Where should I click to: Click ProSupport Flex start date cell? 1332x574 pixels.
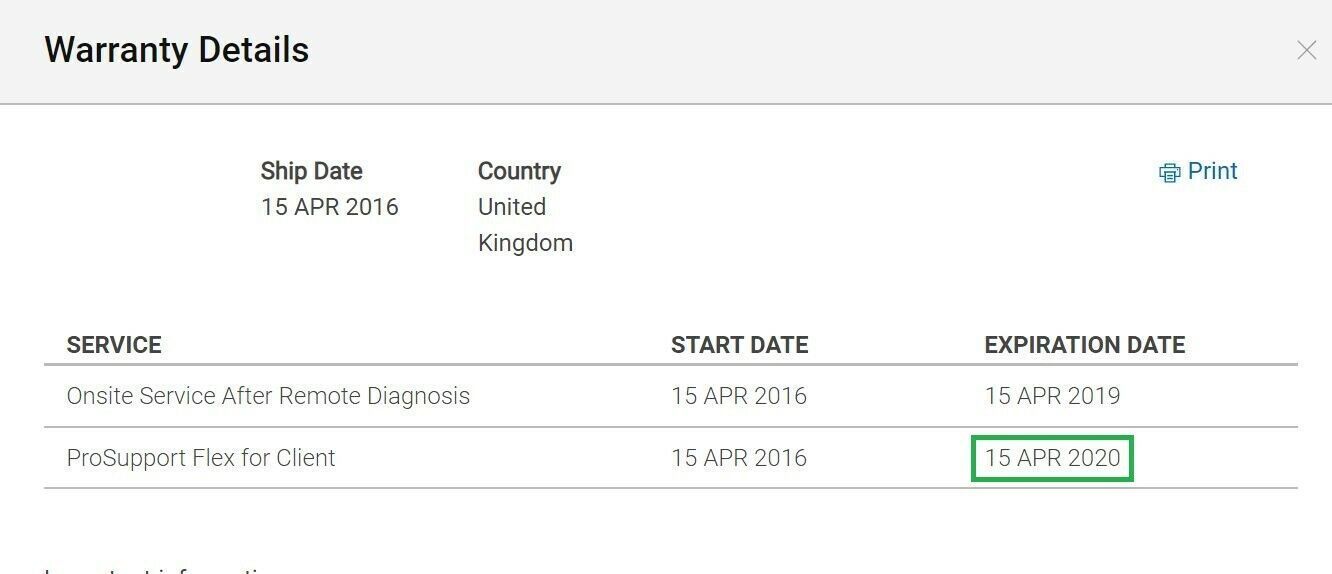pyautogui.click(x=739, y=458)
